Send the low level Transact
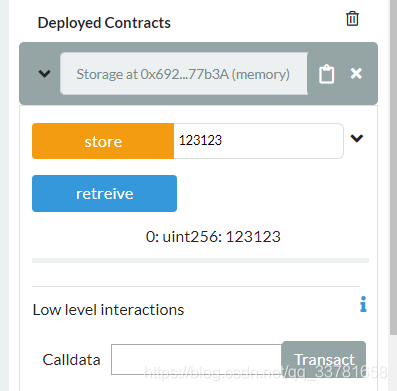The height and width of the screenshot is (391, 397). click(324, 359)
